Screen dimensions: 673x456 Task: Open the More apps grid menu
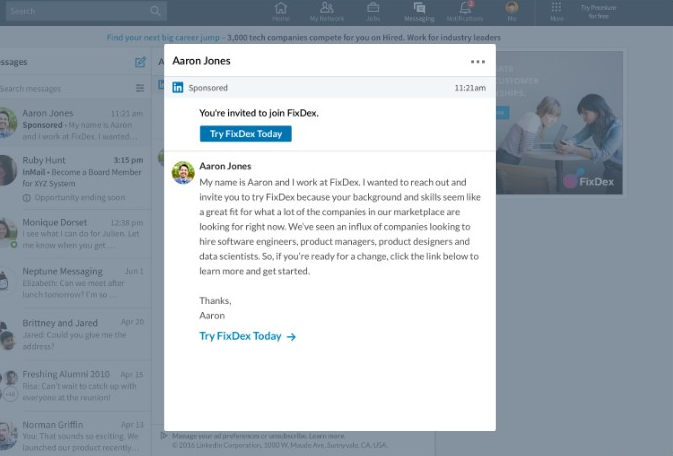556,12
